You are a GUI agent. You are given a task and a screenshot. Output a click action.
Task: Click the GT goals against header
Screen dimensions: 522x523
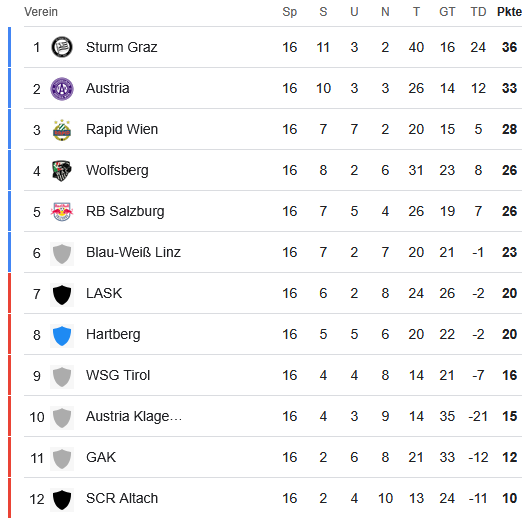[x=447, y=12]
